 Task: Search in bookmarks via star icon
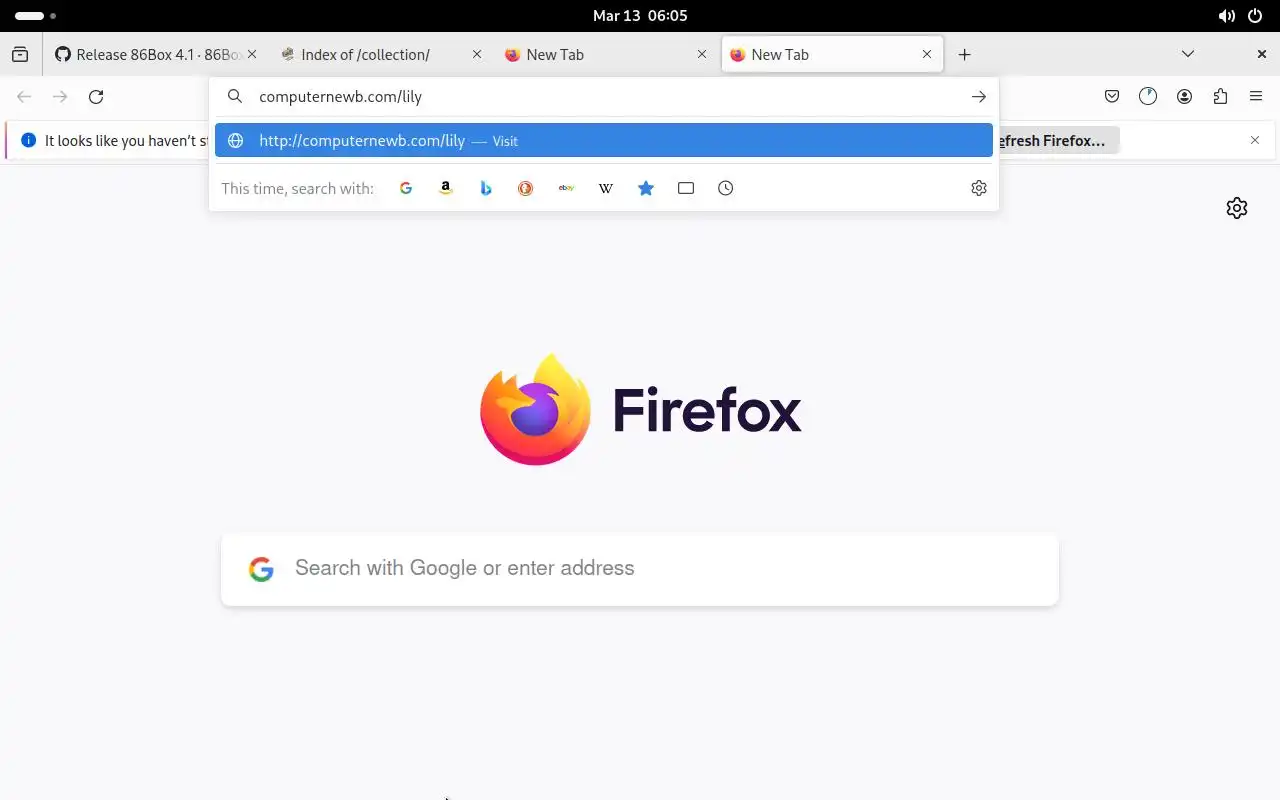click(646, 188)
